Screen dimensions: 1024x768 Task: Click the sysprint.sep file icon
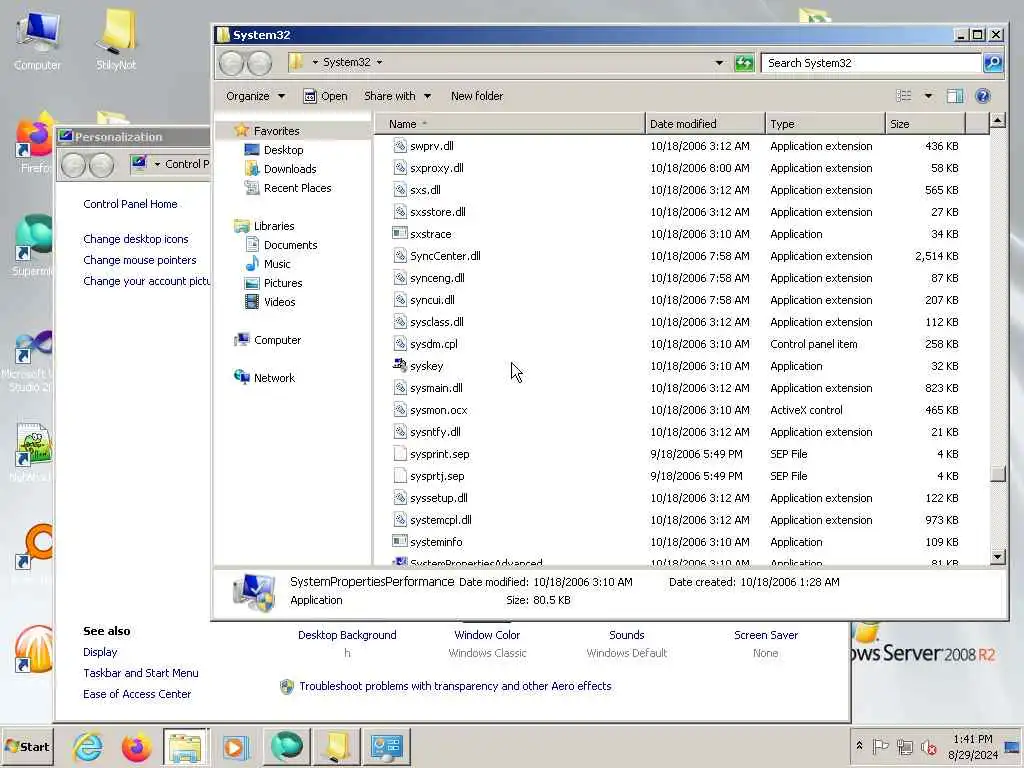pos(400,454)
